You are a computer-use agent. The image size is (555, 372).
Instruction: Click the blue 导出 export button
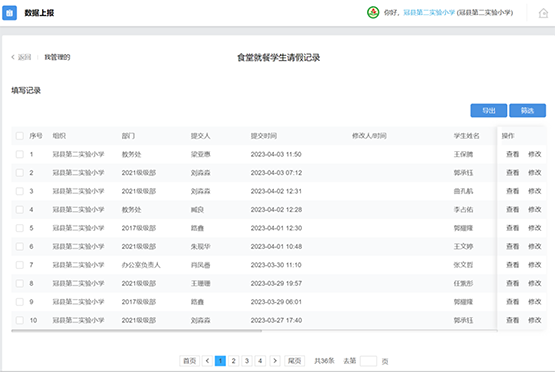coord(488,110)
